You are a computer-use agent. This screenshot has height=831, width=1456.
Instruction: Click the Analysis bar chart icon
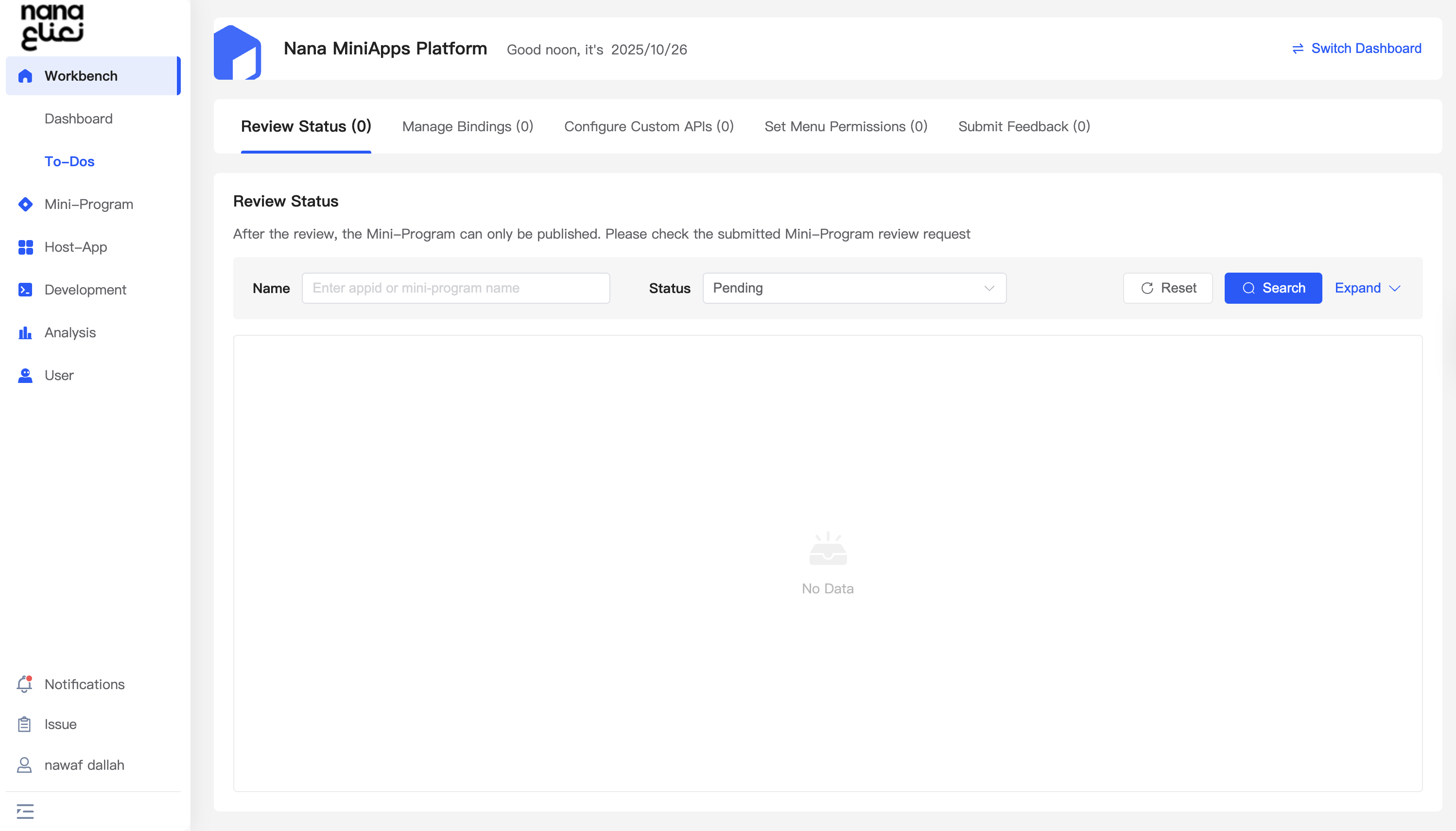coord(25,333)
